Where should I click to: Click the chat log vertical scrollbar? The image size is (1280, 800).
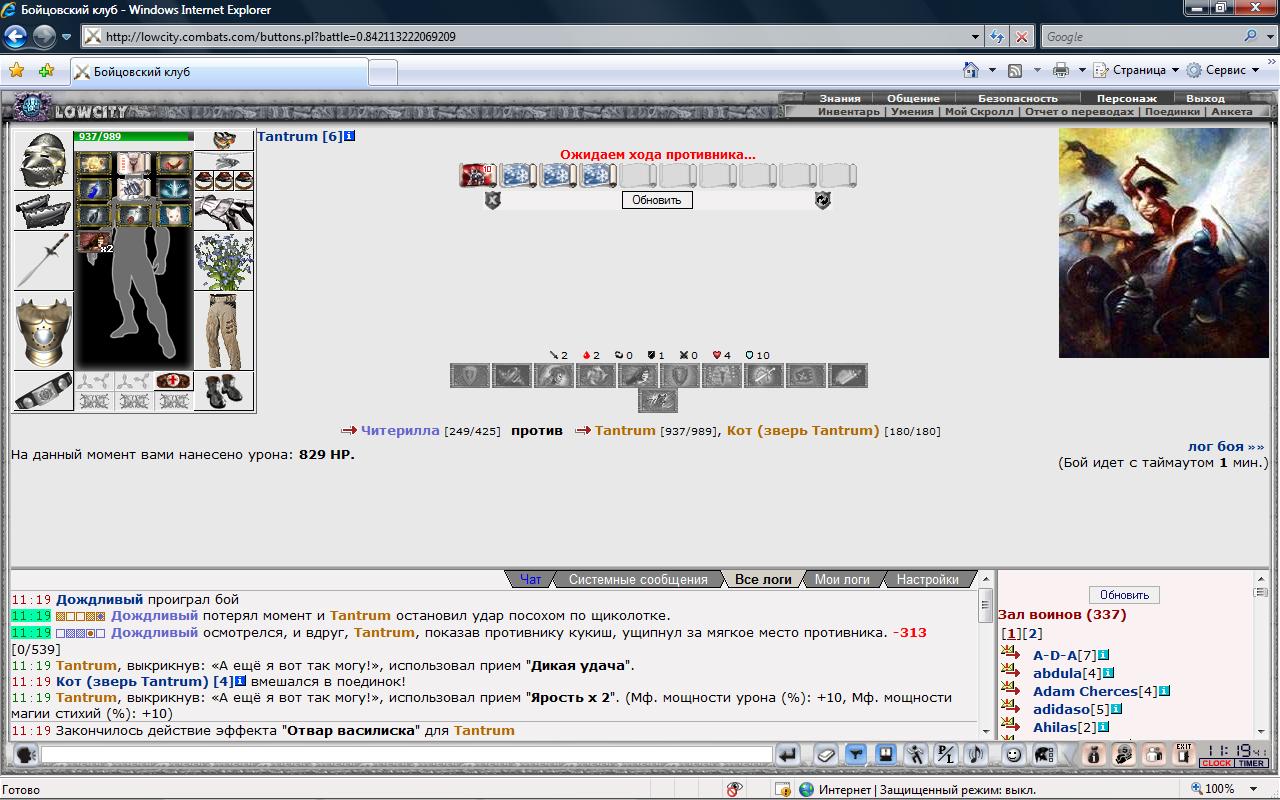coord(985,657)
